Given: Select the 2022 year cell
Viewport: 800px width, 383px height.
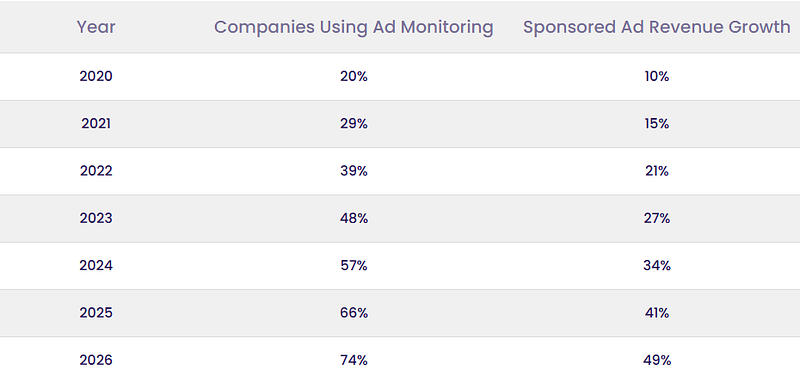Looking at the screenshot, I should tap(96, 171).
